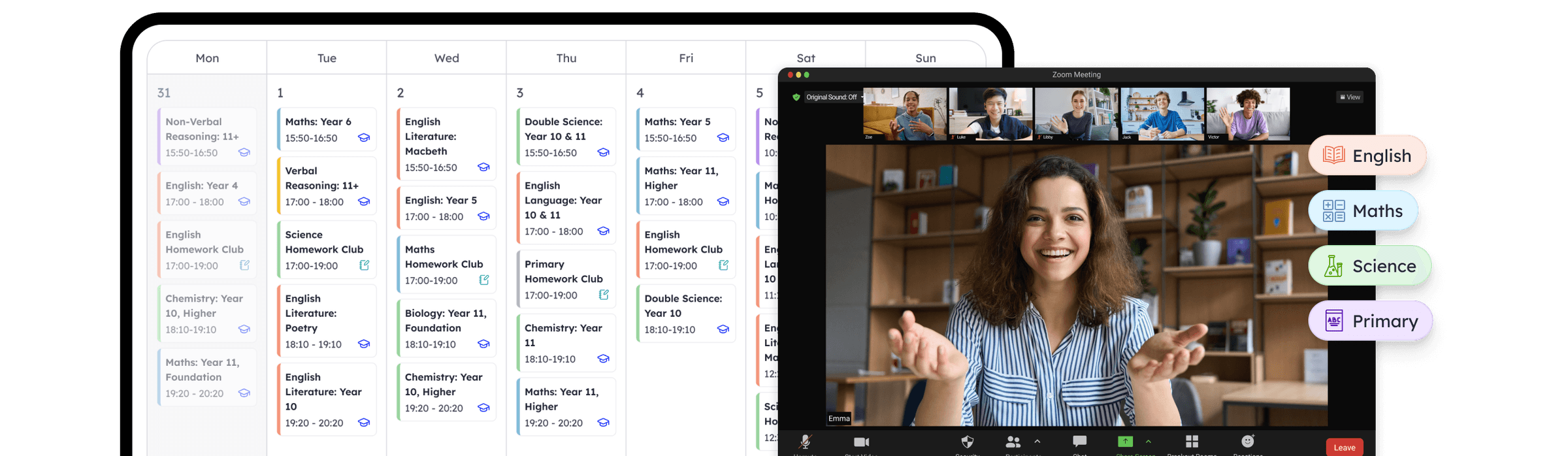The image size is (1568, 456).
Task: Select the Fri column header
Action: [x=686, y=58]
